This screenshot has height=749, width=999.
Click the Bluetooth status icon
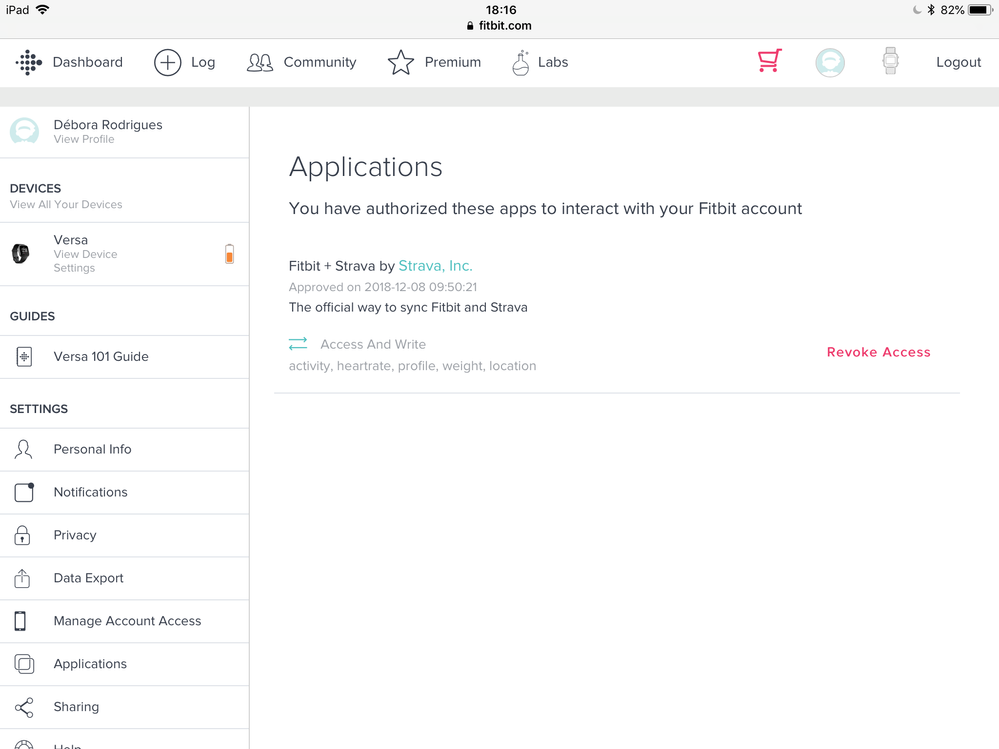click(931, 10)
